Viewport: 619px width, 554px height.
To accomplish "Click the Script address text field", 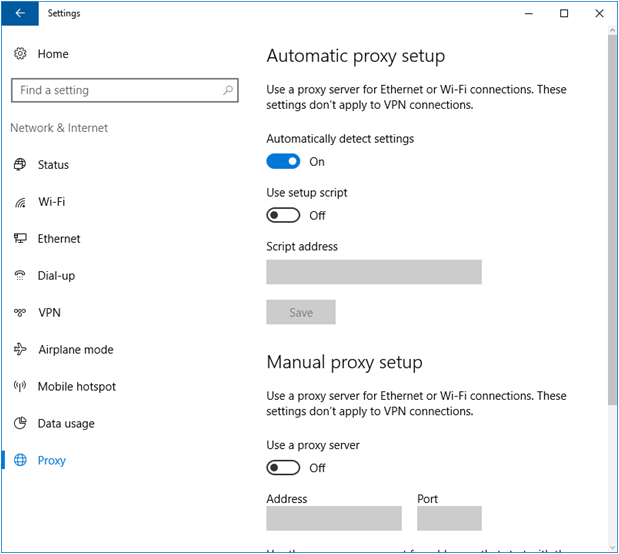I will [374, 272].
